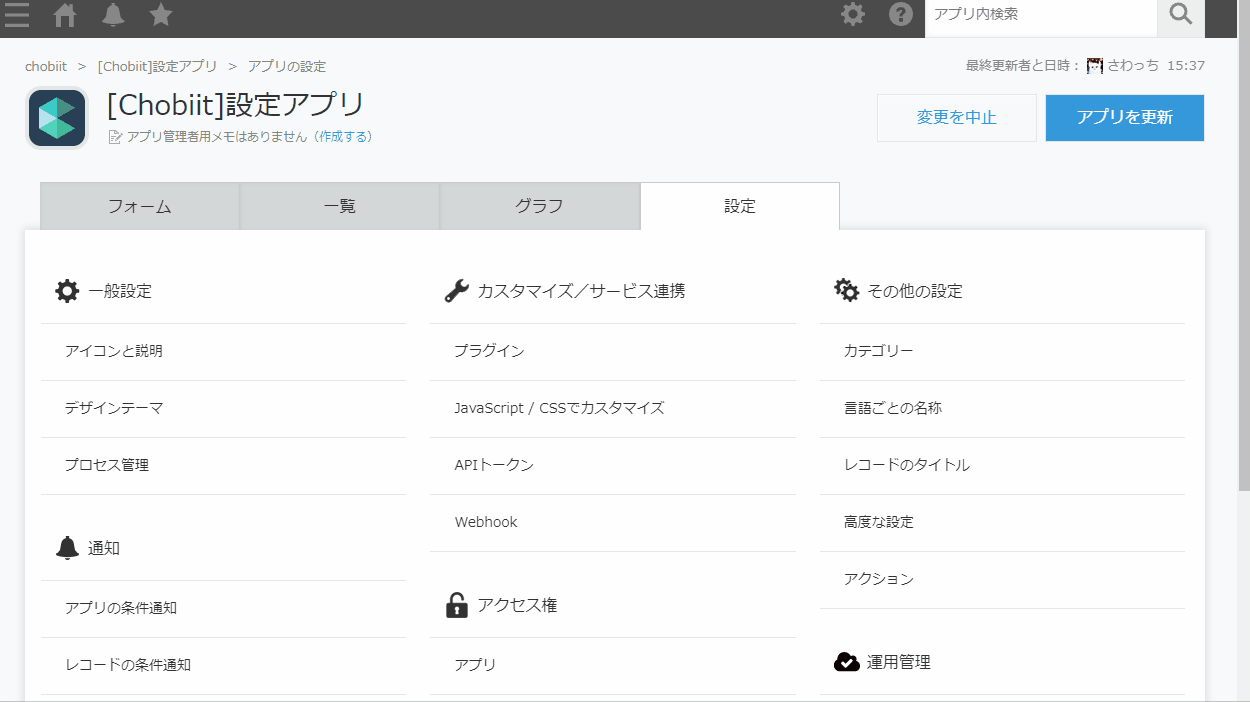Click the アクセス権 section heading
1250x702 pixels.
coord(517,606)
